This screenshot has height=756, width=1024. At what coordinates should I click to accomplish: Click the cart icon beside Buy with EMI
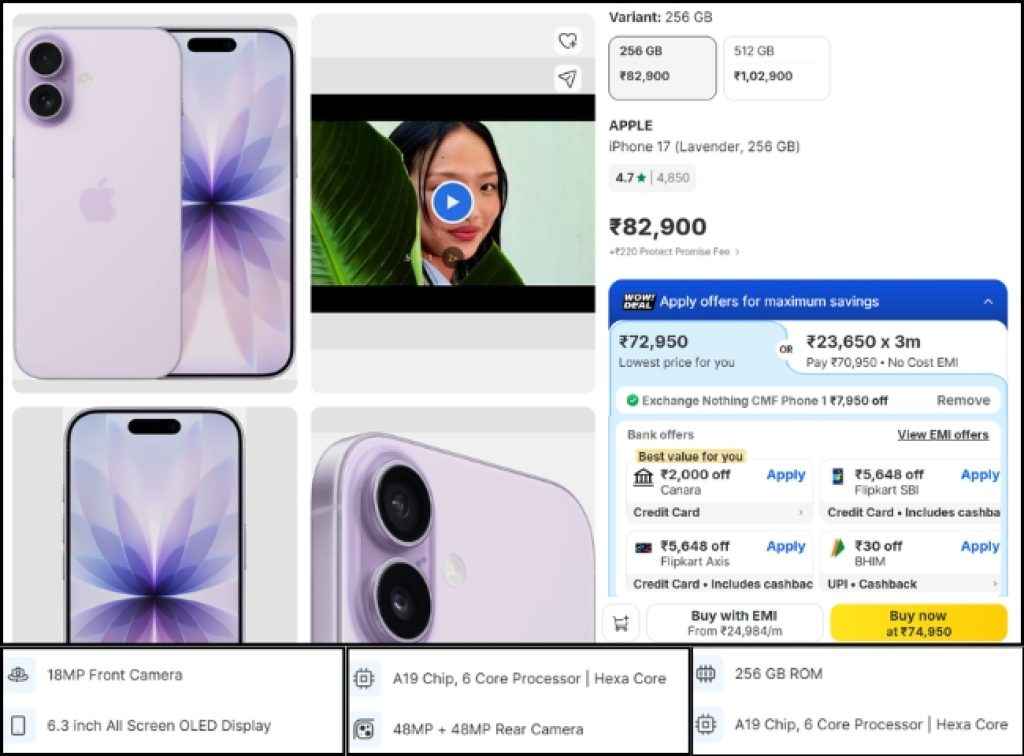[622, 621]
